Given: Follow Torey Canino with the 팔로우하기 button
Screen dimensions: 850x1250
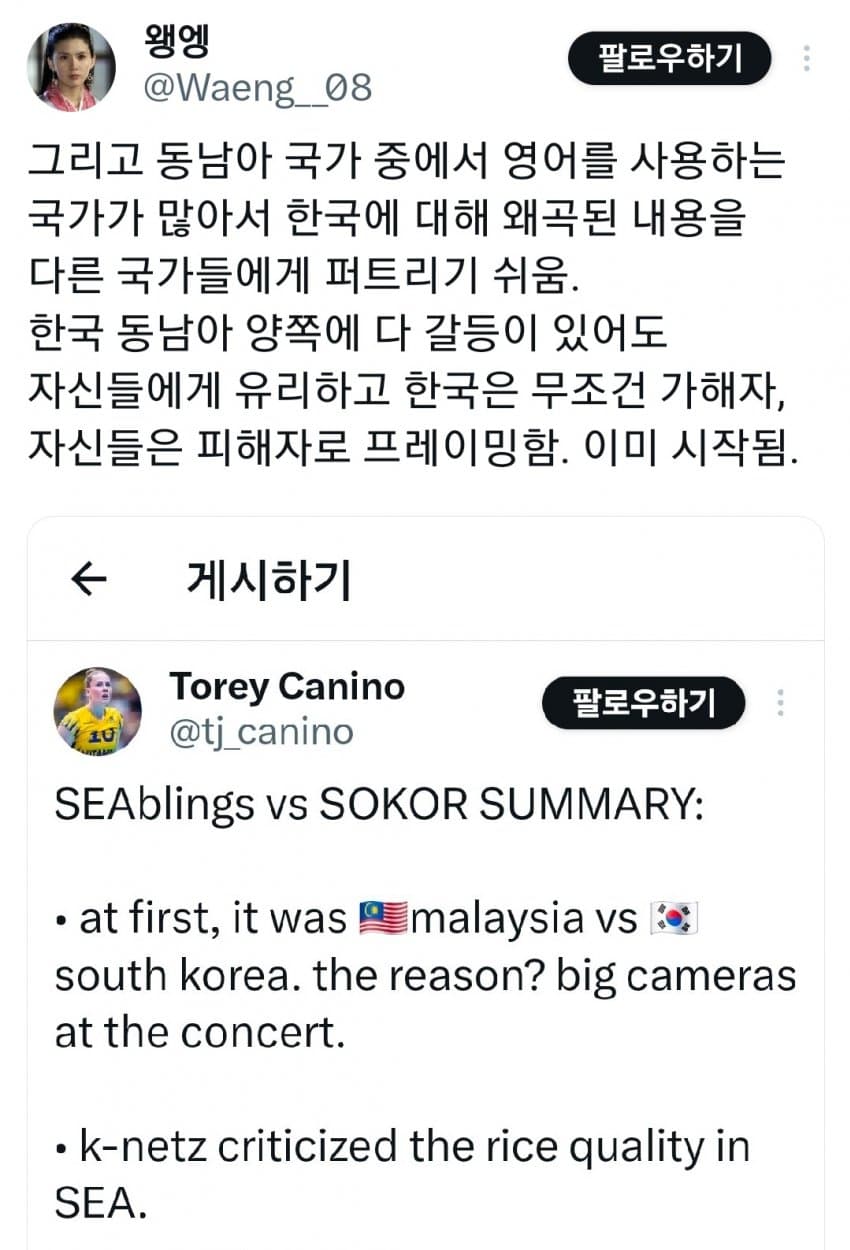Looking at the screenshot, I should click(644, 703).
